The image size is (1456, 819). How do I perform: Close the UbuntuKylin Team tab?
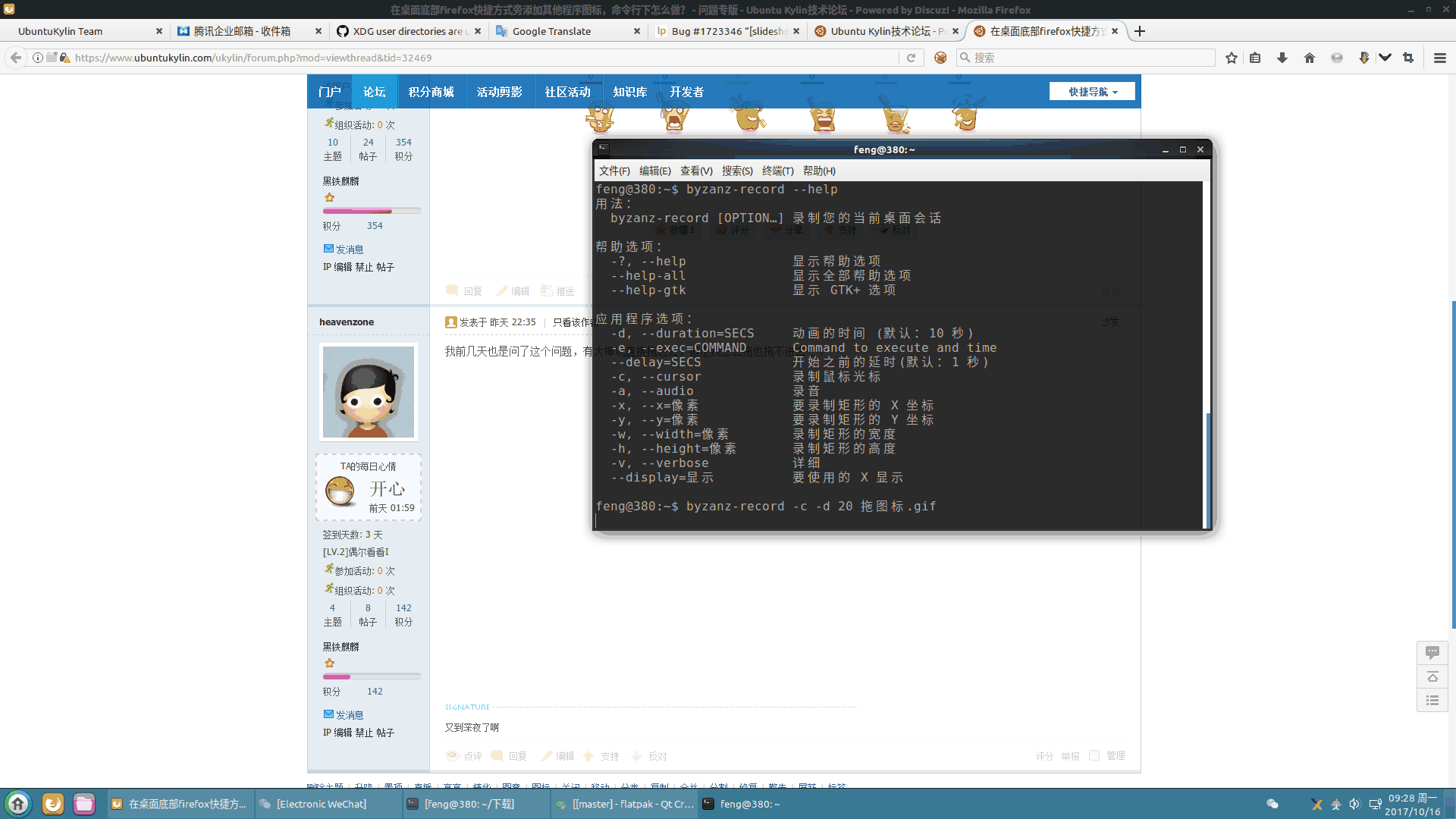159,31
